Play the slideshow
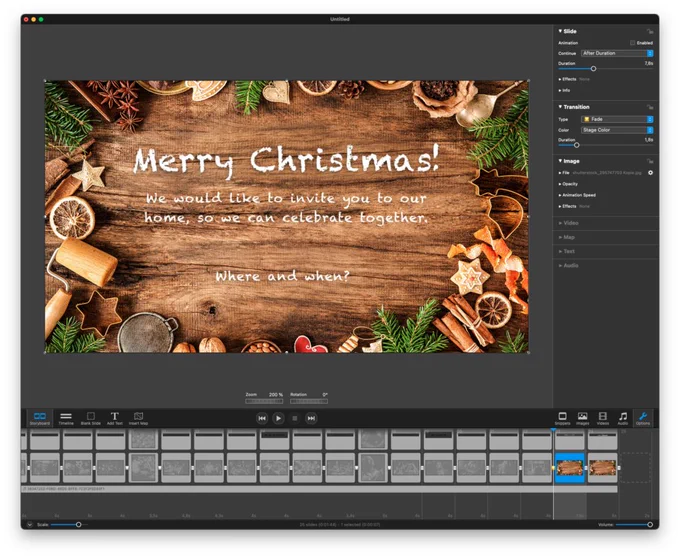The height and width of the screenshot is (557, 680). [278, 418]
